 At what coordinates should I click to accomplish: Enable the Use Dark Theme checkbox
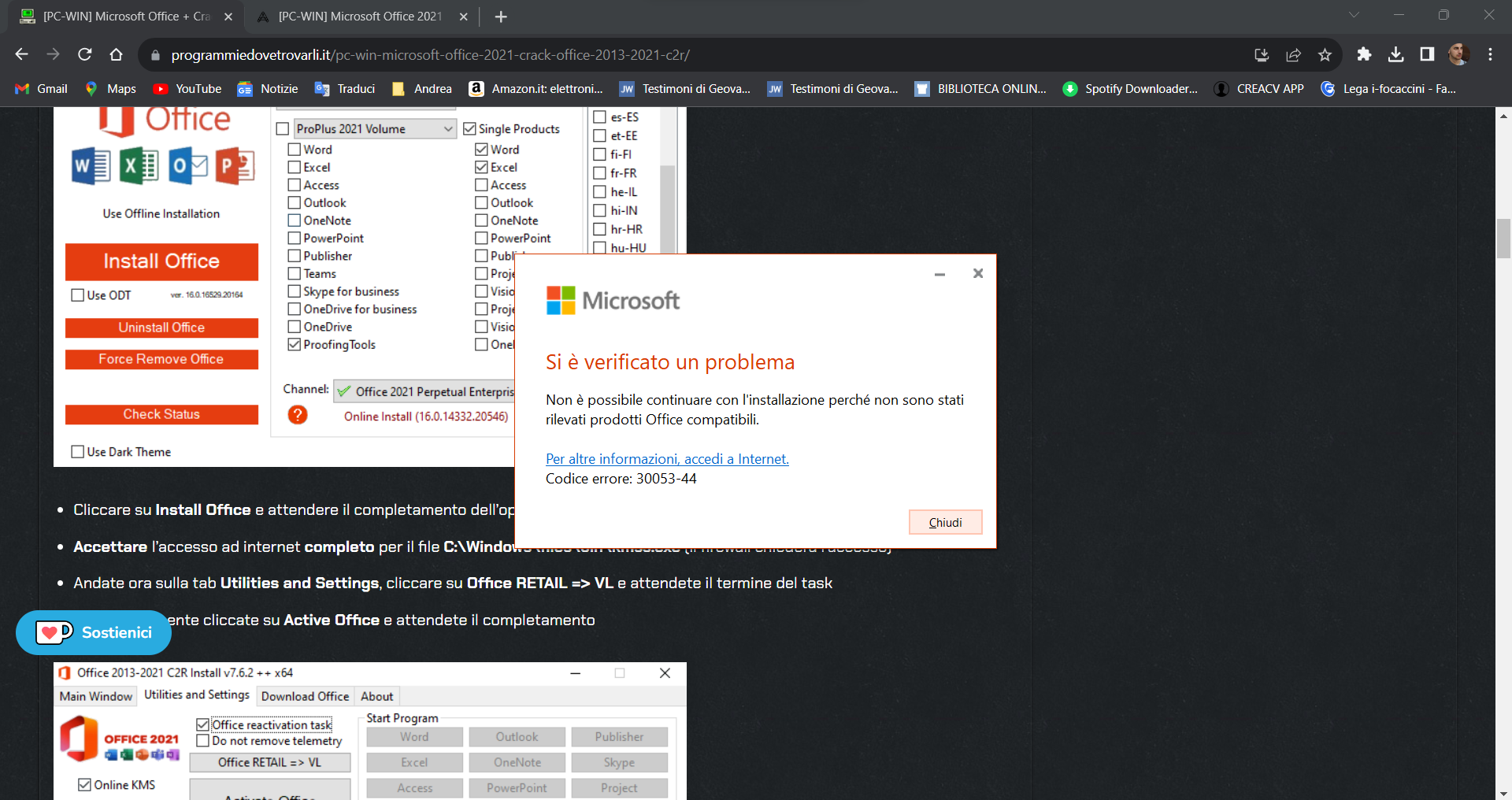(x=77, y=451)
